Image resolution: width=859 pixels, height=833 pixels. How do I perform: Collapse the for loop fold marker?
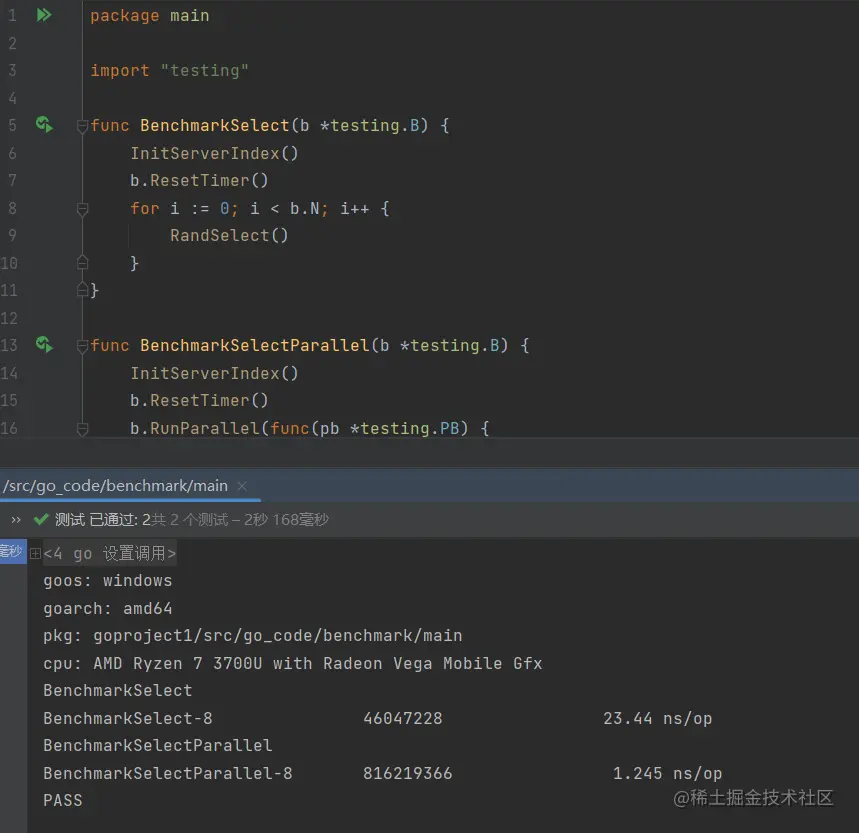click(82, 209)
